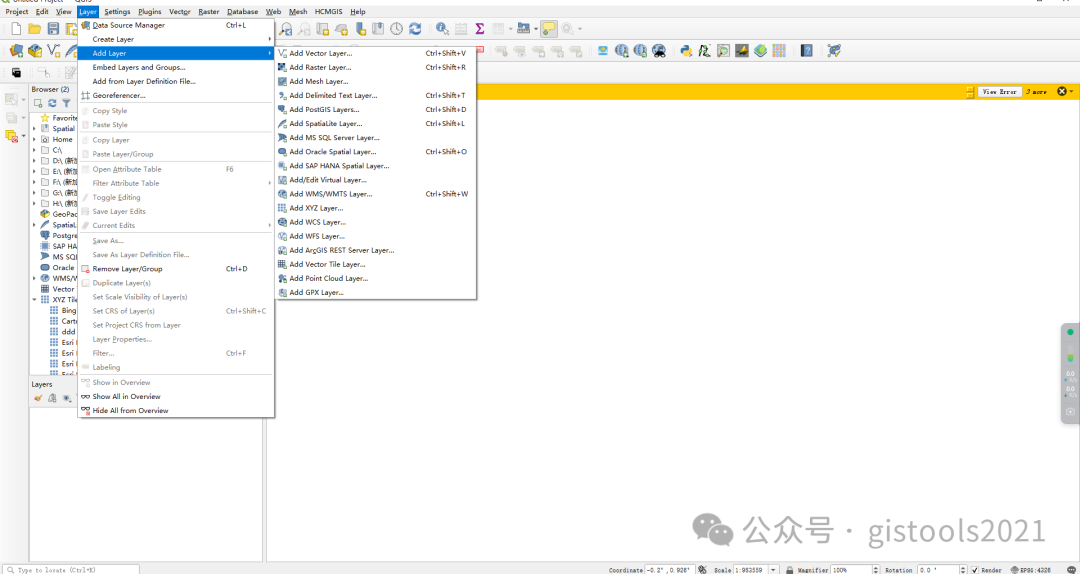Viewport: 1080px width, 574px height.
Task: Expand the D:\ drive tree item
Action: [x=34, y=161]
